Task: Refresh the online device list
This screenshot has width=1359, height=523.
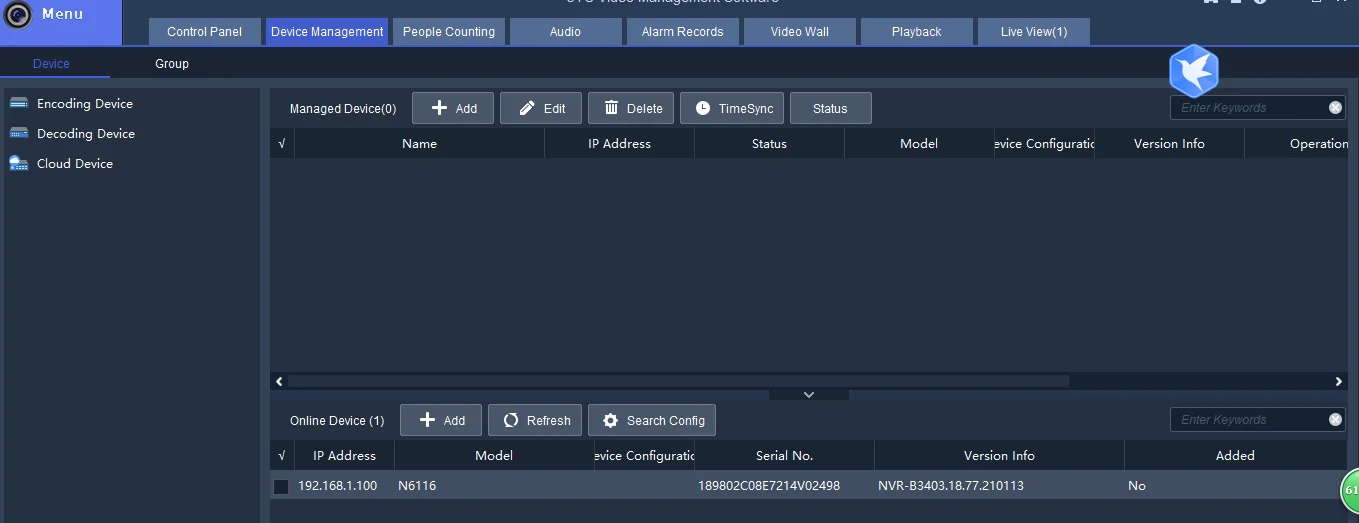Action: (x=535, y=420)
